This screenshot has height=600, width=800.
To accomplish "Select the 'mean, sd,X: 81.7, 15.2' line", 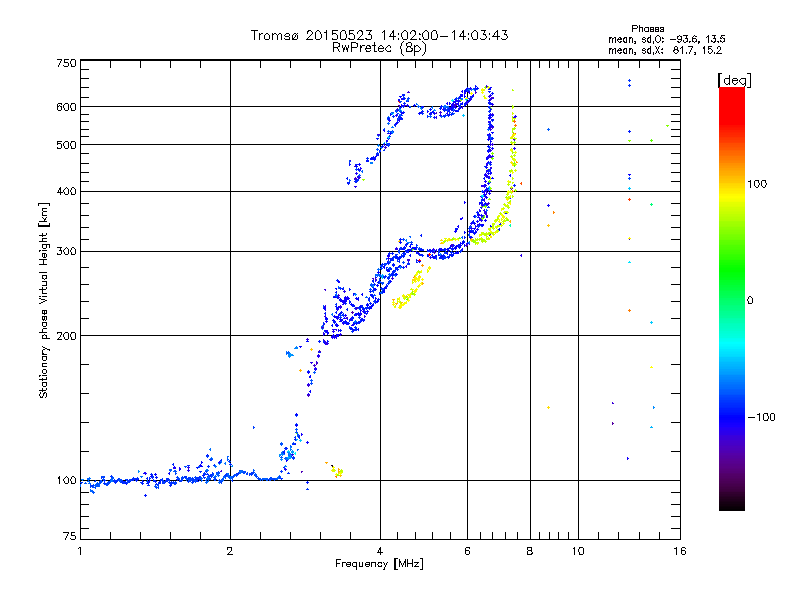I will (x=665, y=51).
